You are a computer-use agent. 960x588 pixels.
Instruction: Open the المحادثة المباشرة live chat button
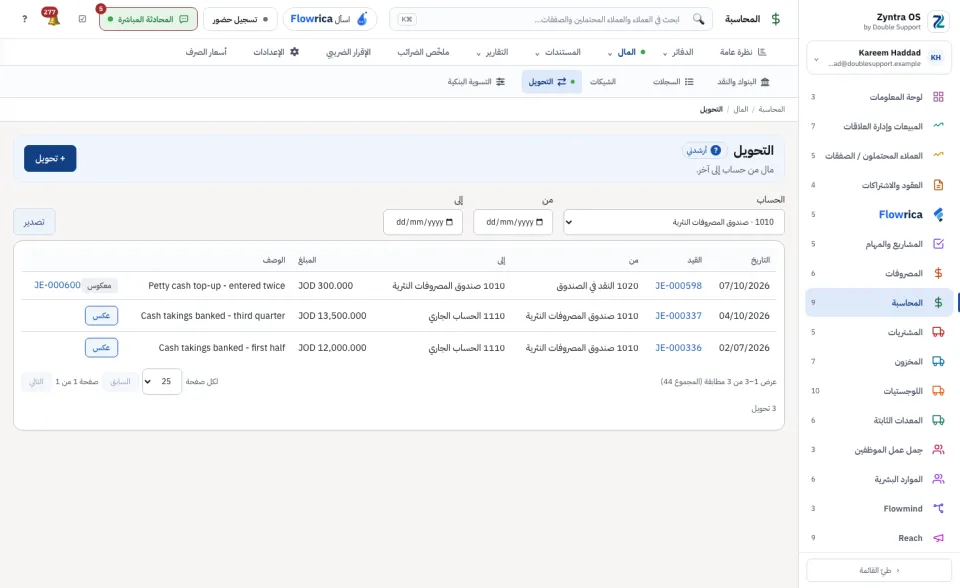point(148,19)
